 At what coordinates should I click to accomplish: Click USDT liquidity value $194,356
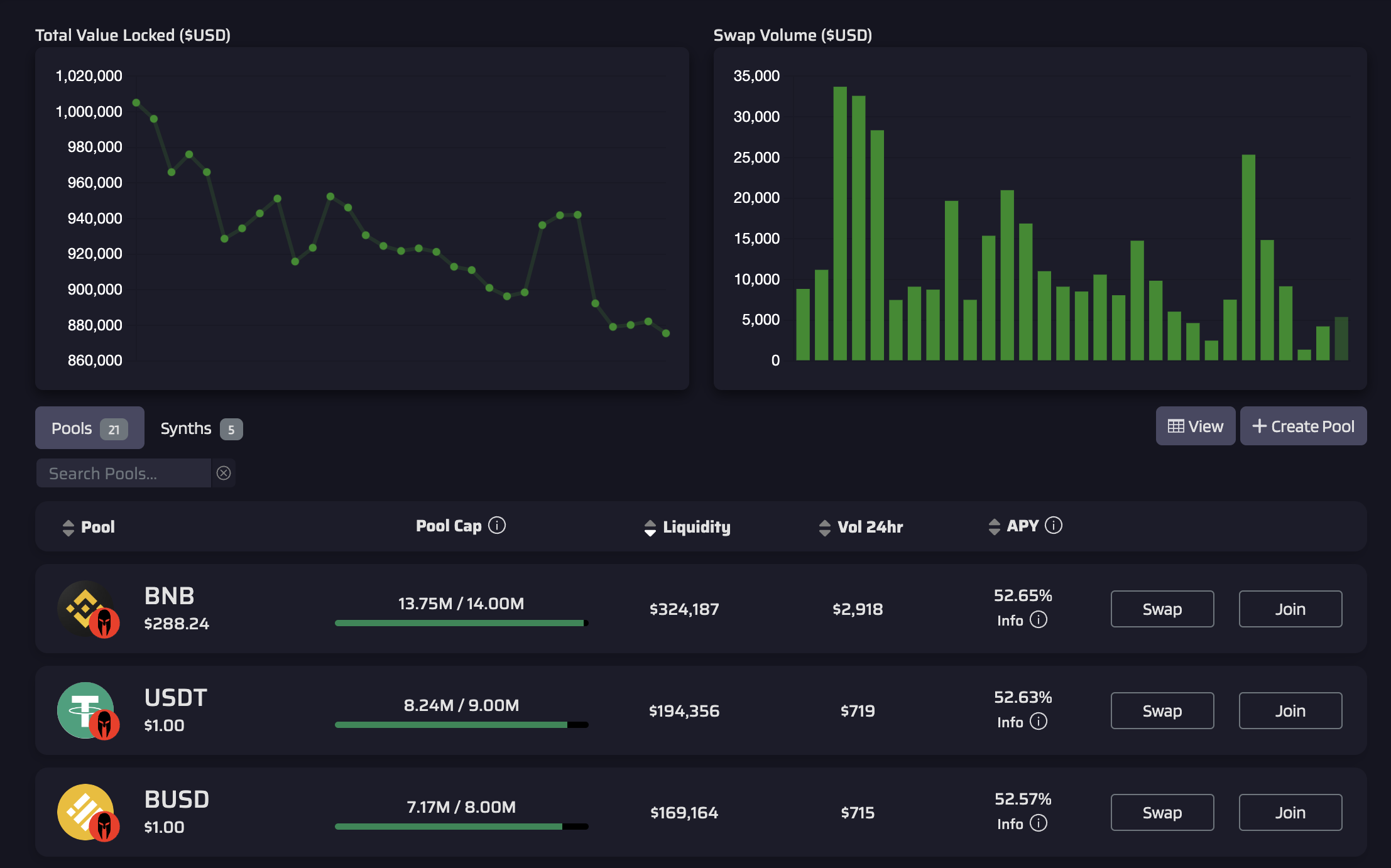pos(684,711)
